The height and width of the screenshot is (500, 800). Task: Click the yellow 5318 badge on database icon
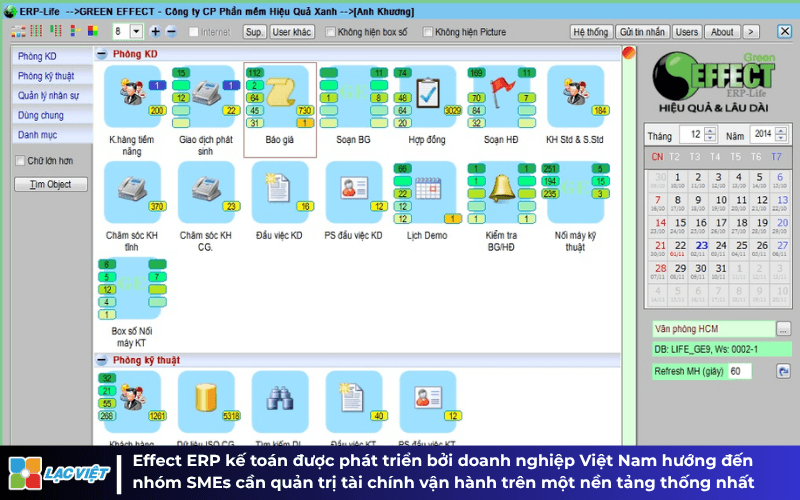231,416
